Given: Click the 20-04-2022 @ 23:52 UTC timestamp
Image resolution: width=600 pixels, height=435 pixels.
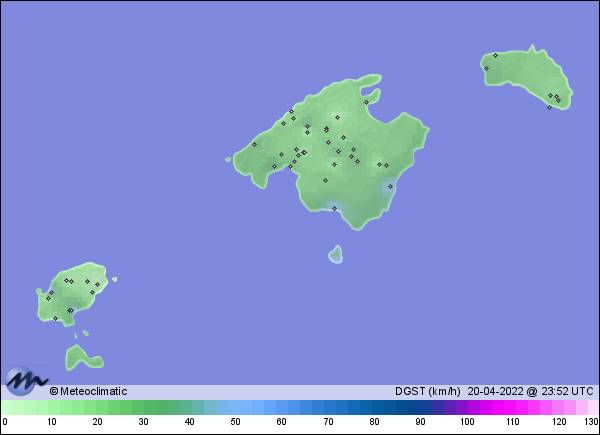Looking at the screenshot, I should click(x=533, y=391).
